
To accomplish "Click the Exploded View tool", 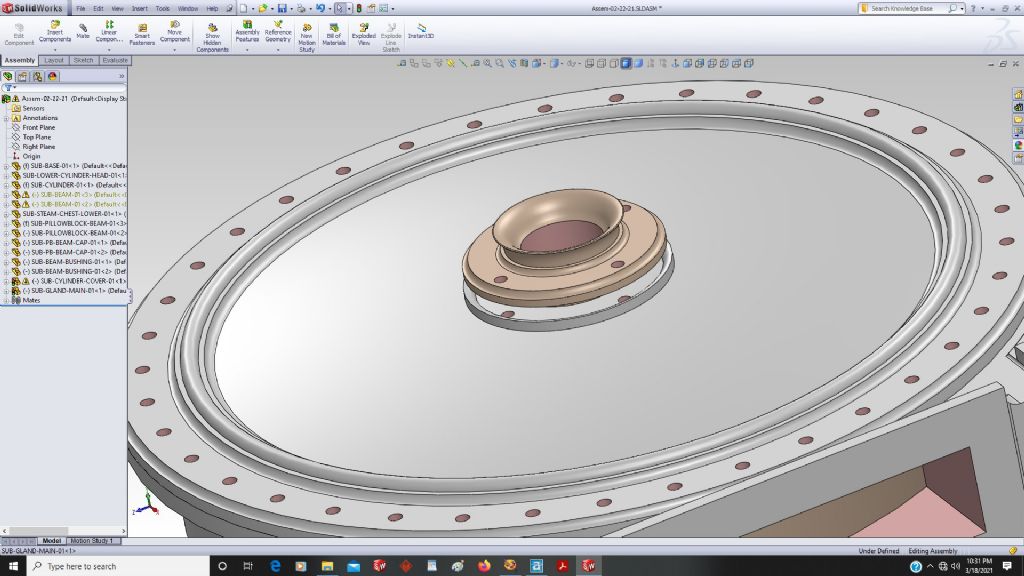I will (364, 35).
